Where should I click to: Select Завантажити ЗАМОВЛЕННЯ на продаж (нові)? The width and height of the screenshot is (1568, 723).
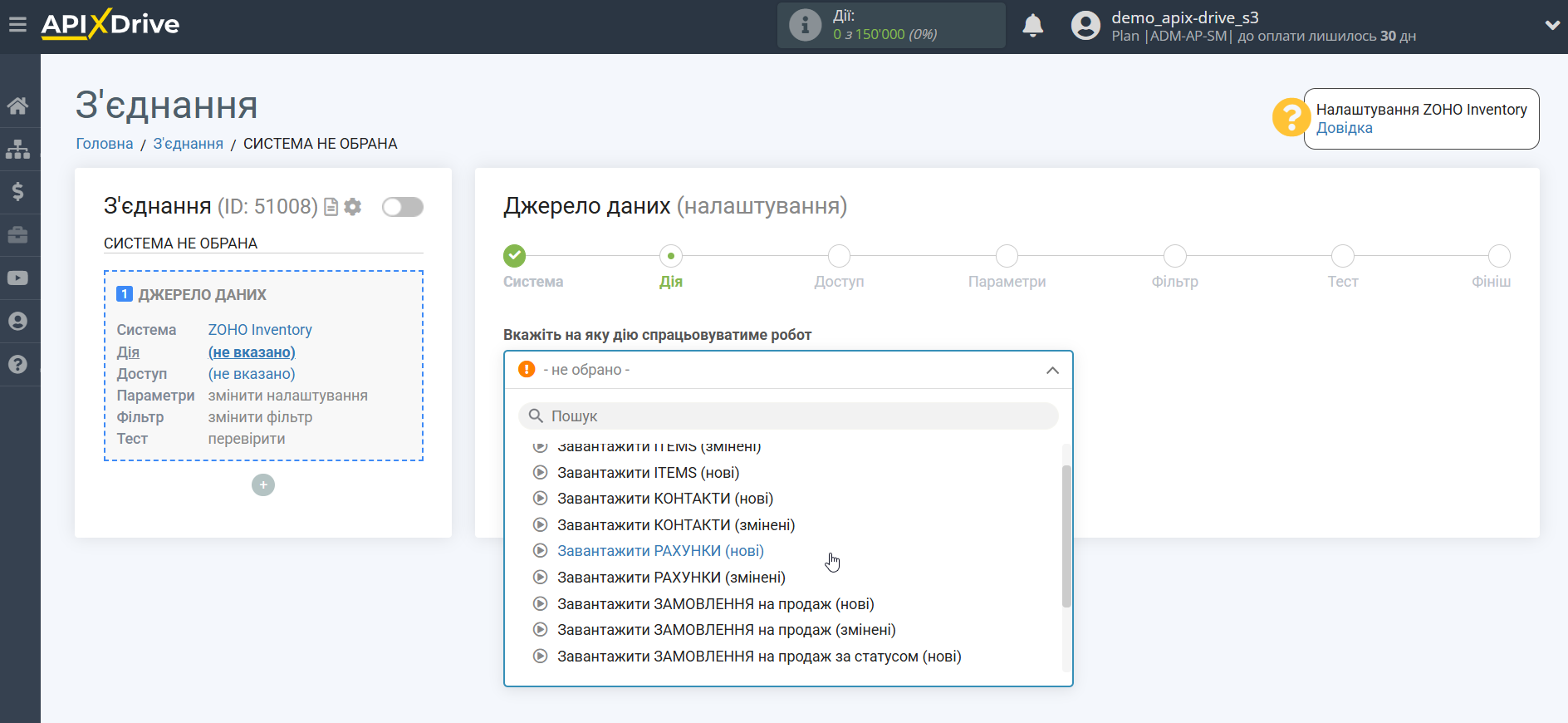715,604
